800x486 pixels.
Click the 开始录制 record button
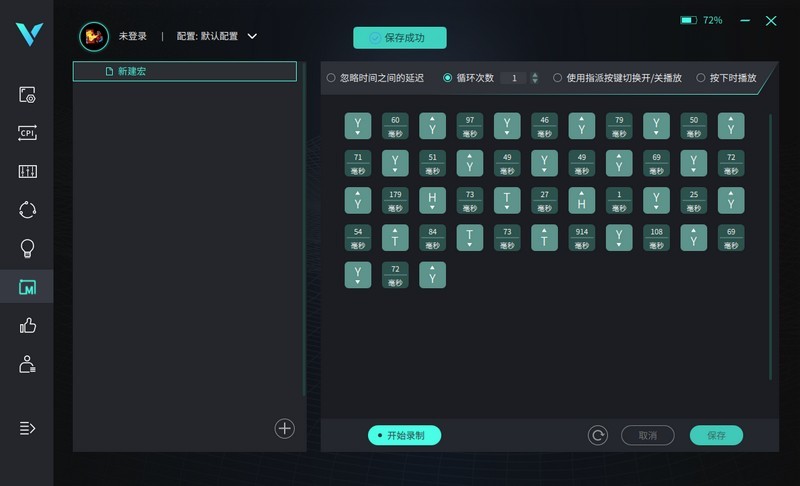coord(404,436)
